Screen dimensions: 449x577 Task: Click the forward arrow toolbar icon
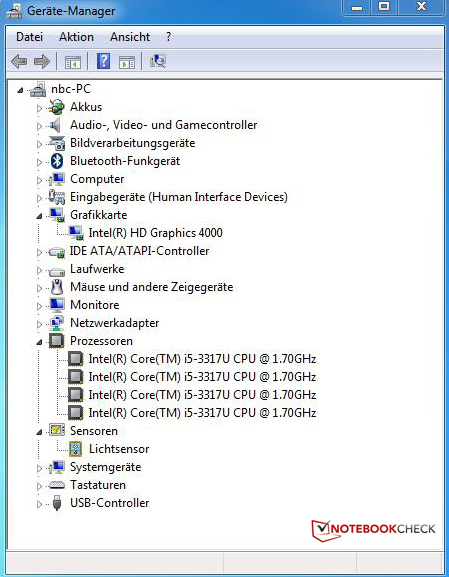tap(42, 61)
